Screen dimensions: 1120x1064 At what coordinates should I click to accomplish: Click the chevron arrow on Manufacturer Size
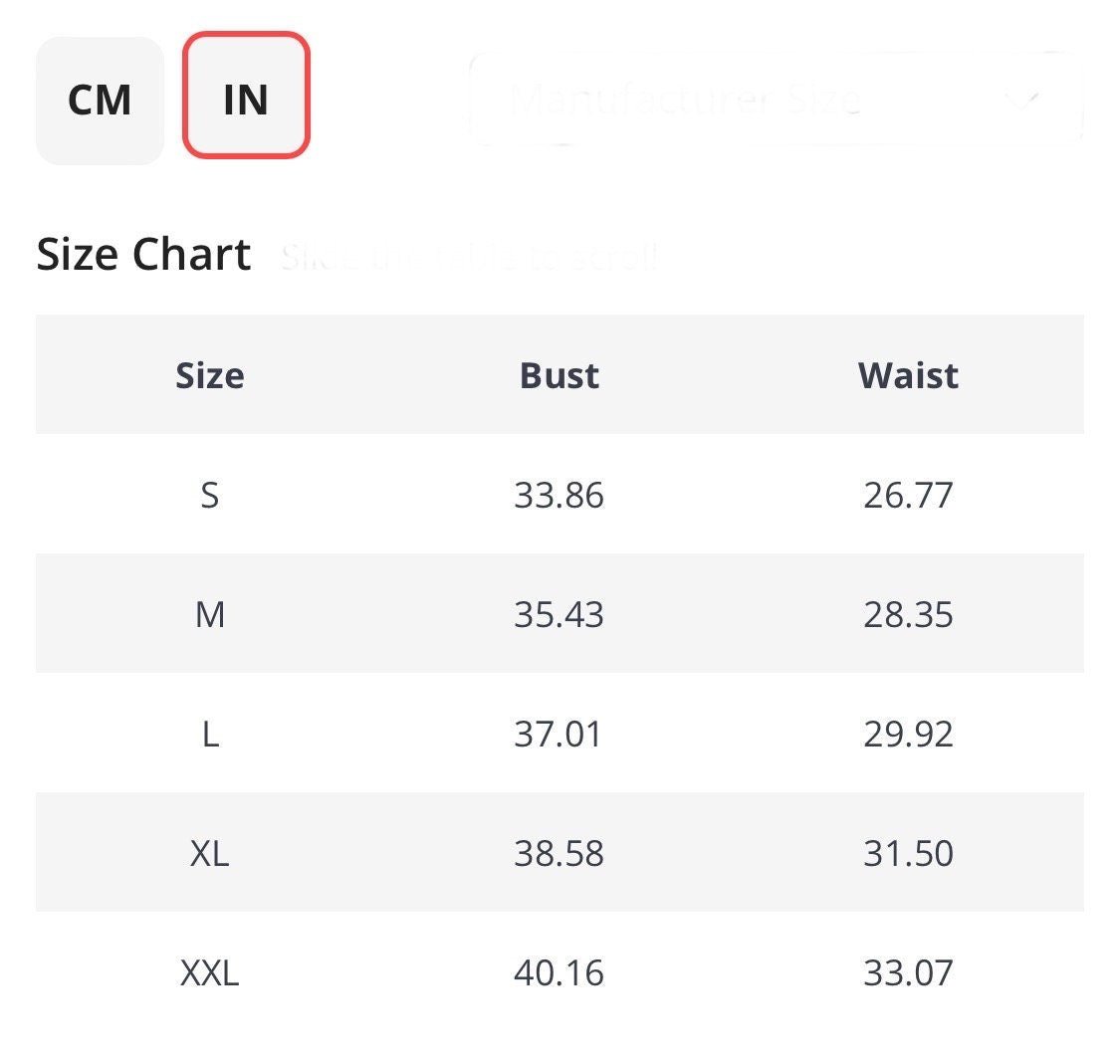(x=1026, y=99)
